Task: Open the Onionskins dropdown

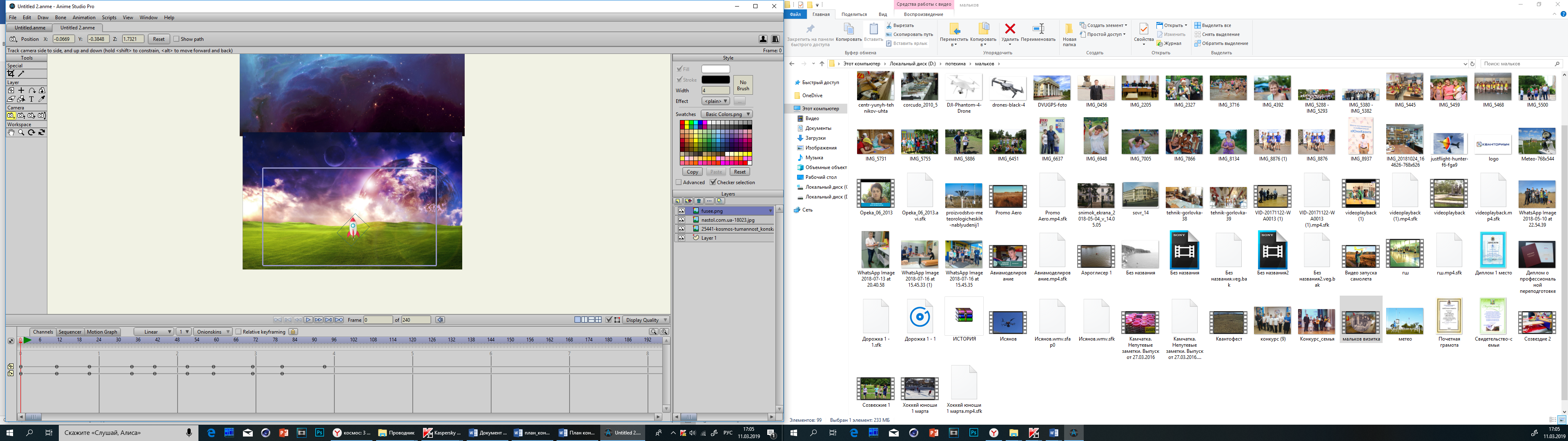Action: [212, 331]
